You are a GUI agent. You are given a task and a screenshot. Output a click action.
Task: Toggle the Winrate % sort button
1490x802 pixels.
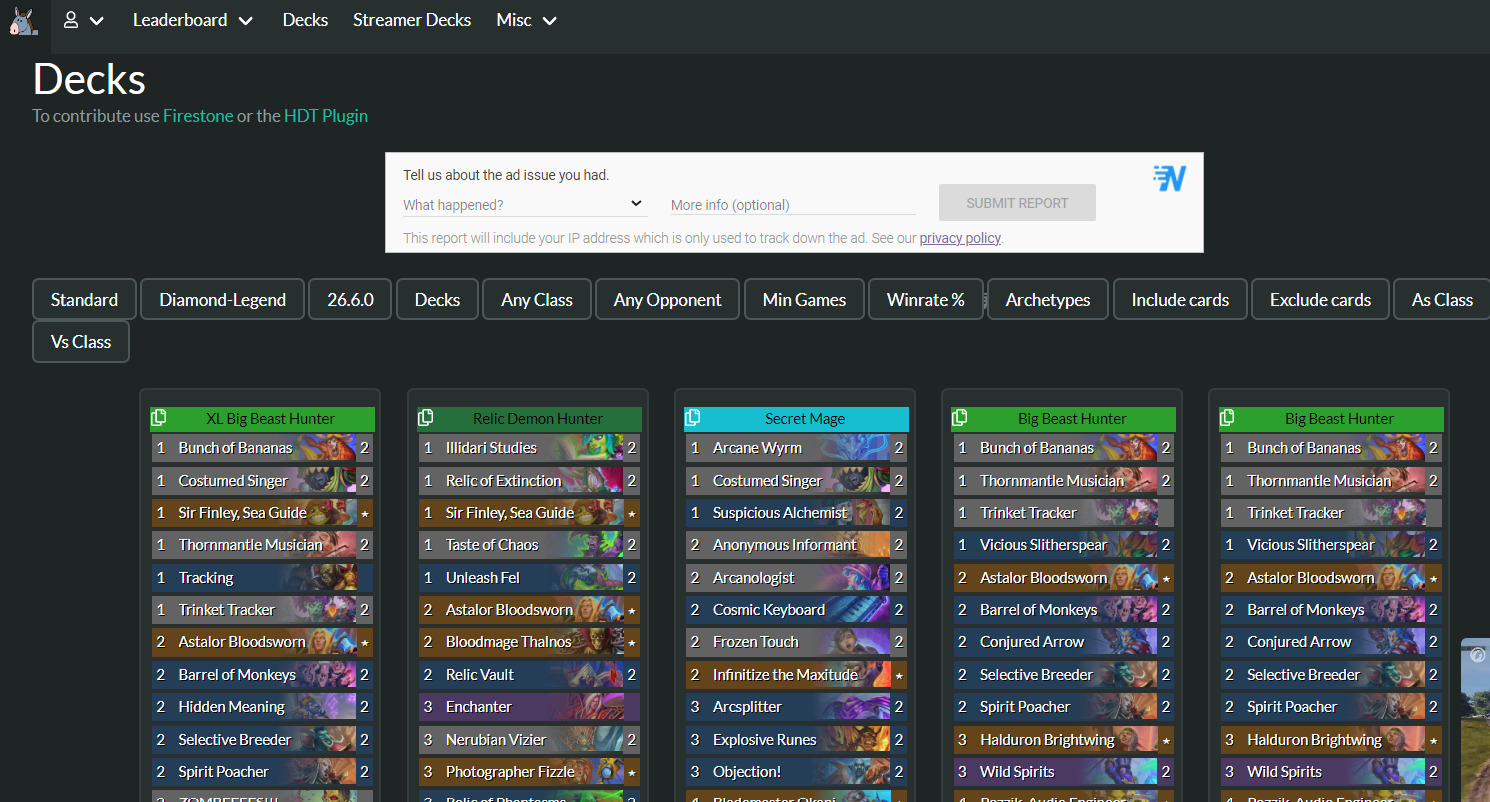(x=925, y=300)
